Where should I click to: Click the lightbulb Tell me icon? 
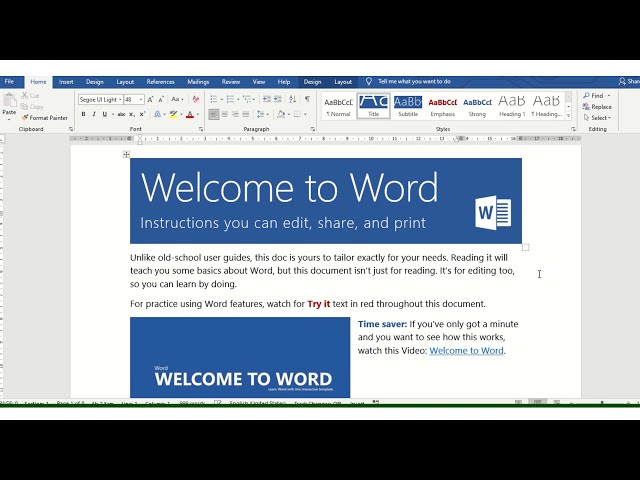[x=369, y=82]
